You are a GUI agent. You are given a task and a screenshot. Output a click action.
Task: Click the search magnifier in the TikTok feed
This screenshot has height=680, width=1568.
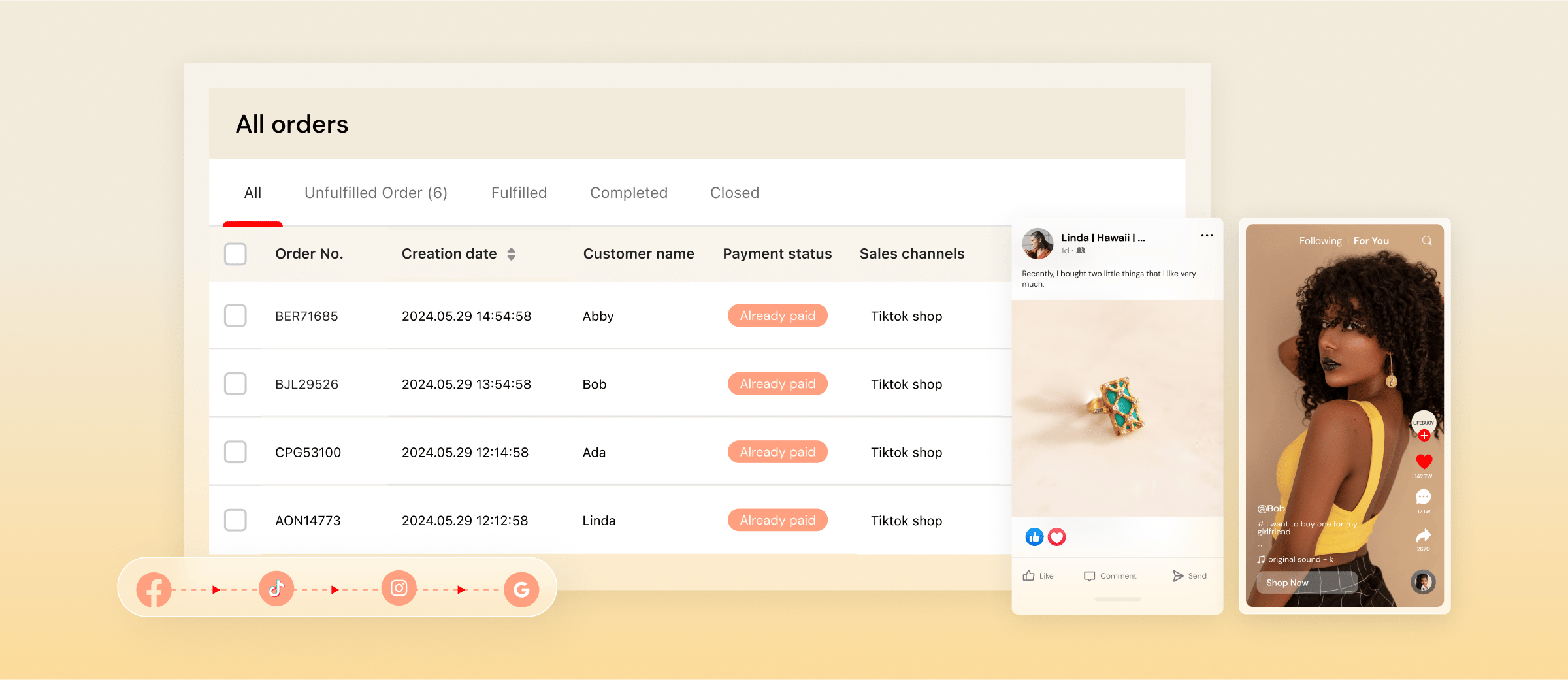click(x=1427, y=241)
